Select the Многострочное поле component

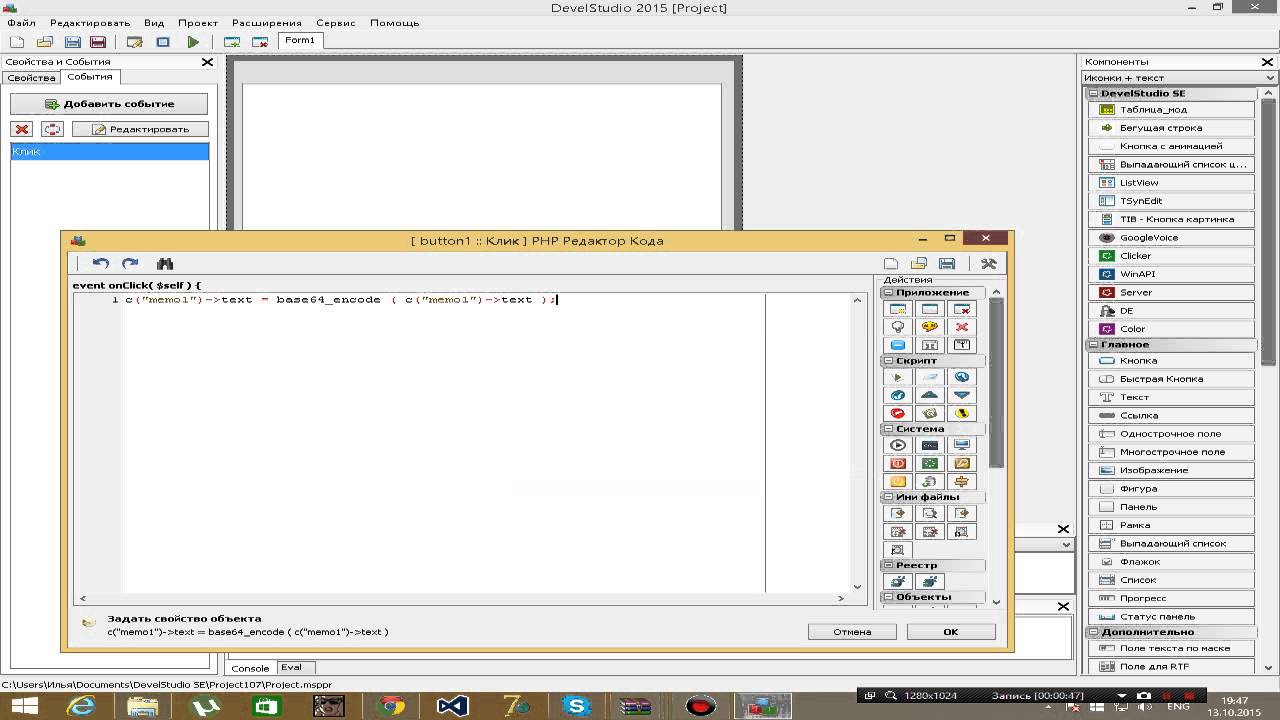(1172, 452)
